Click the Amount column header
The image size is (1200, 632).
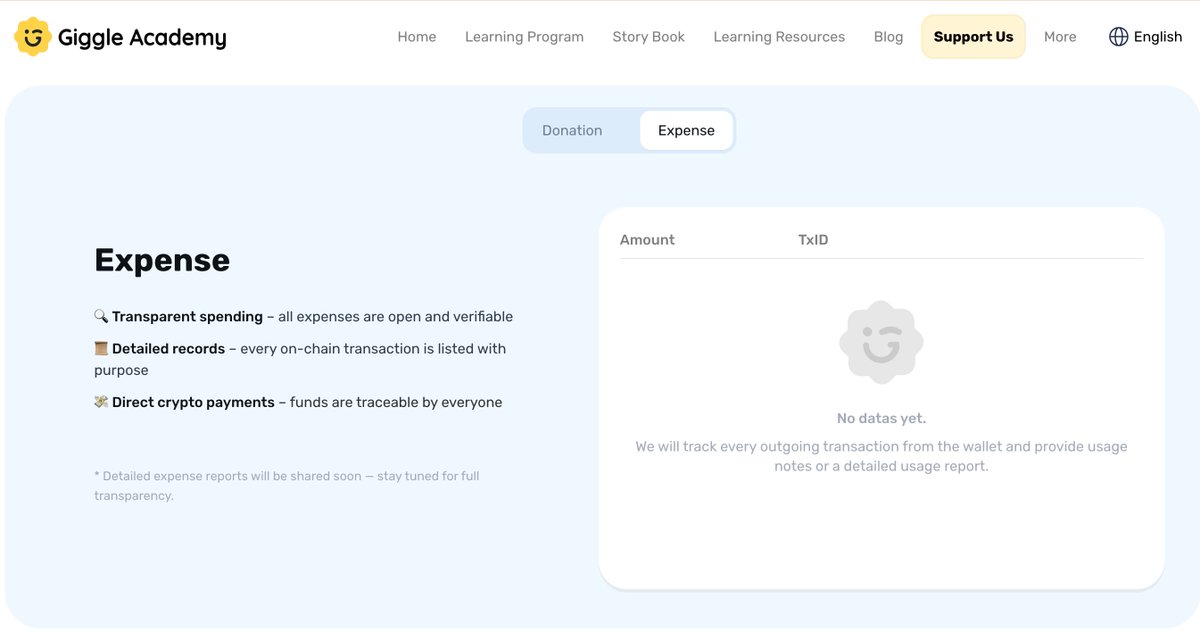click(x=647, y=240)
